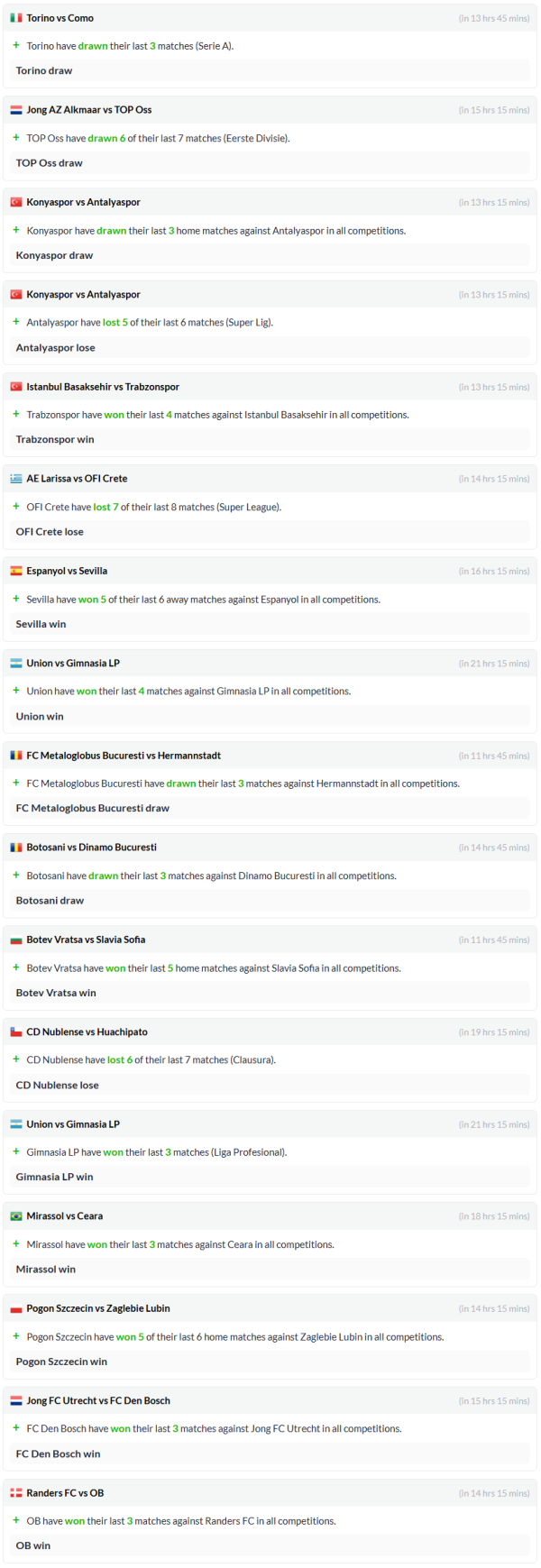Screen dimensions: 541x1568
Task: Select the Torino draw prediction
Action: click(x=44, y=70)
